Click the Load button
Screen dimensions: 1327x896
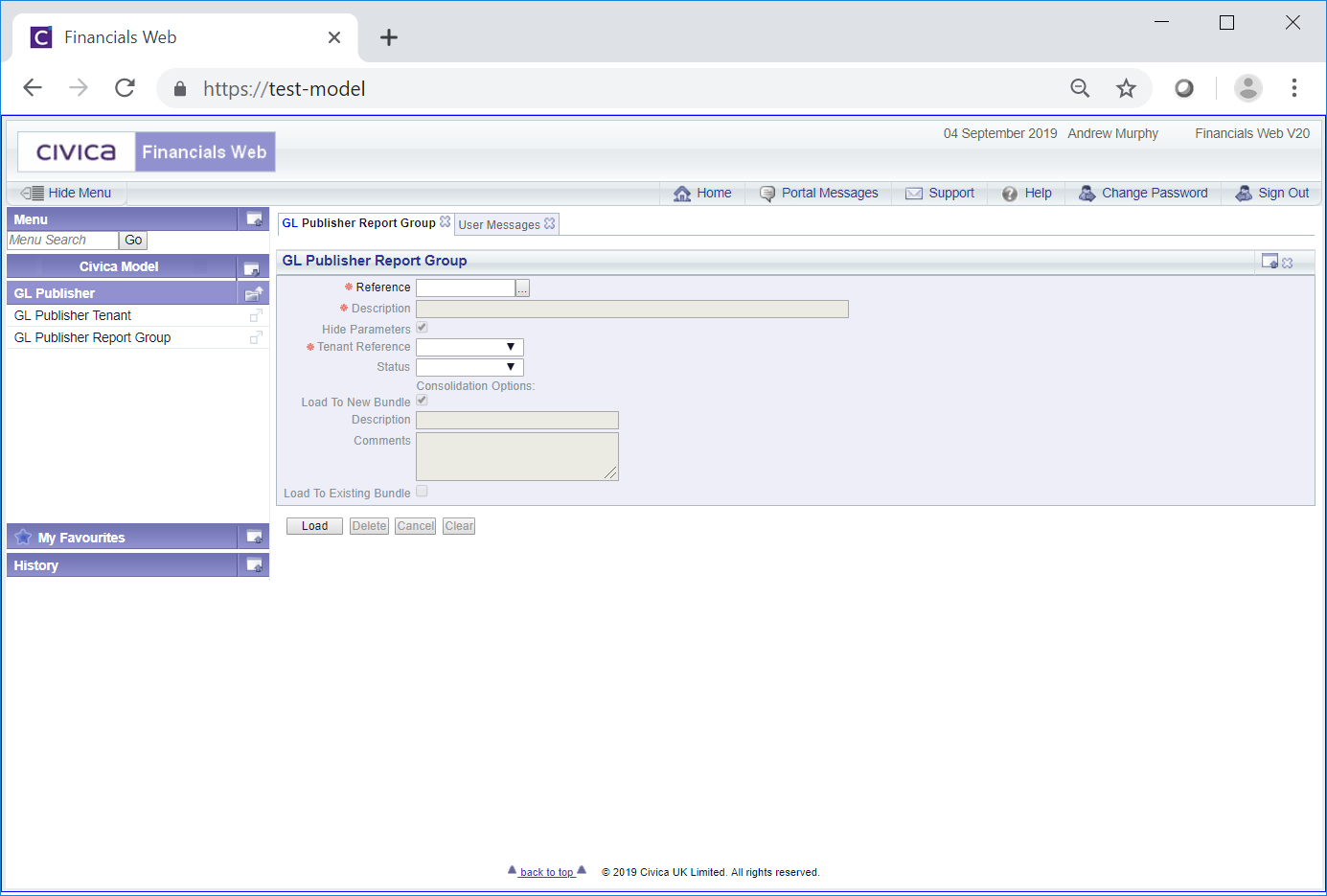point(314,526)
